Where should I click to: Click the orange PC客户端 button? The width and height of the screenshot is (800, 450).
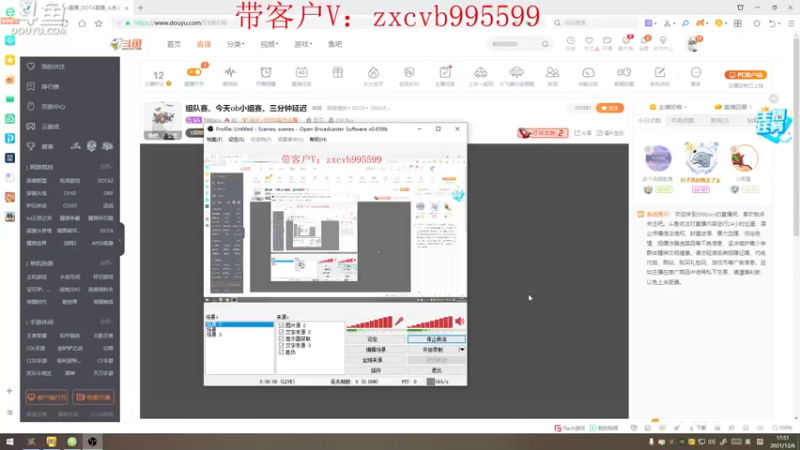point(745,74)
